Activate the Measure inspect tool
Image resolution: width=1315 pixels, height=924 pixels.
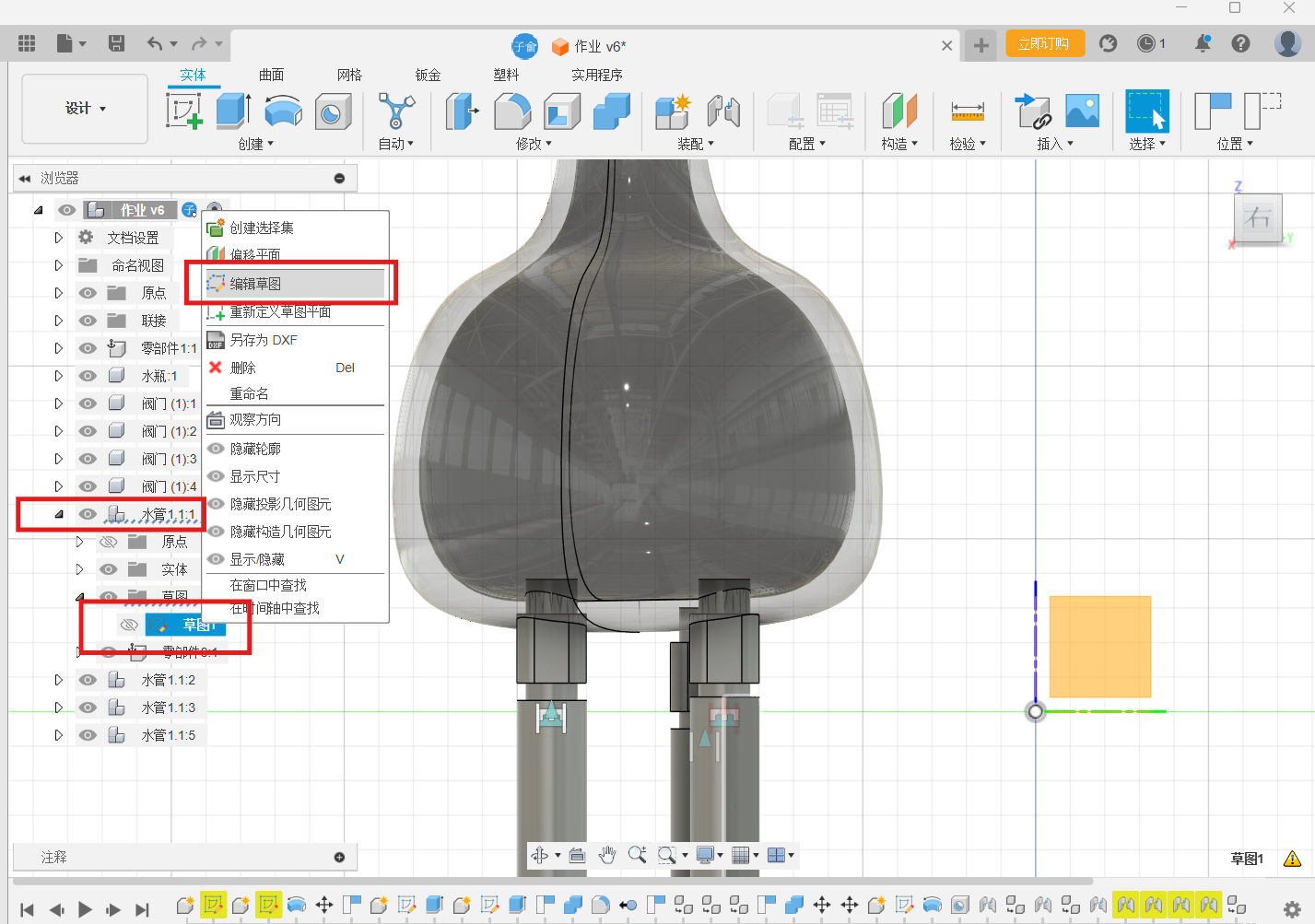tap(968, 111)
